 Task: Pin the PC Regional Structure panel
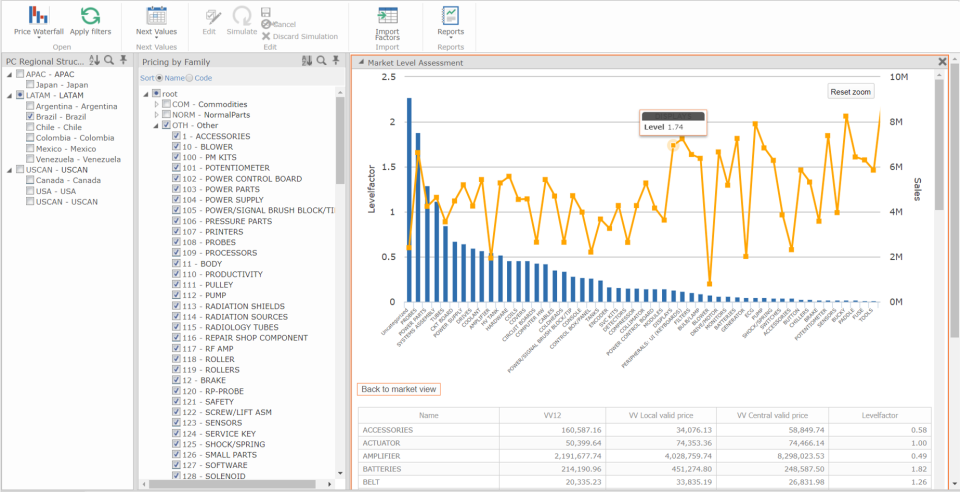pos(124,60)
